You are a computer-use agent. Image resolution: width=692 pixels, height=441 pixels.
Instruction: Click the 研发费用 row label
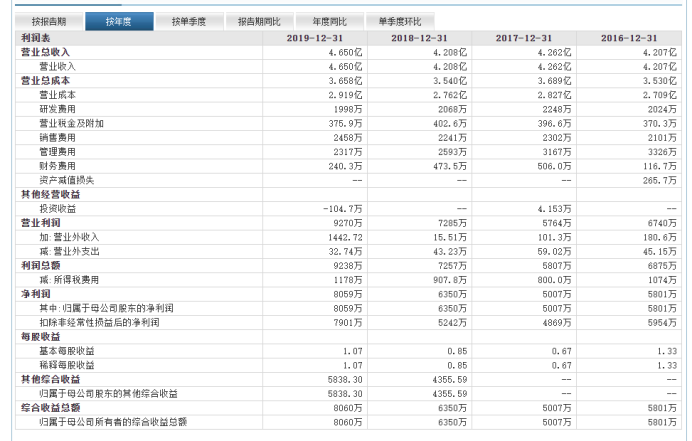click(57, 109)
